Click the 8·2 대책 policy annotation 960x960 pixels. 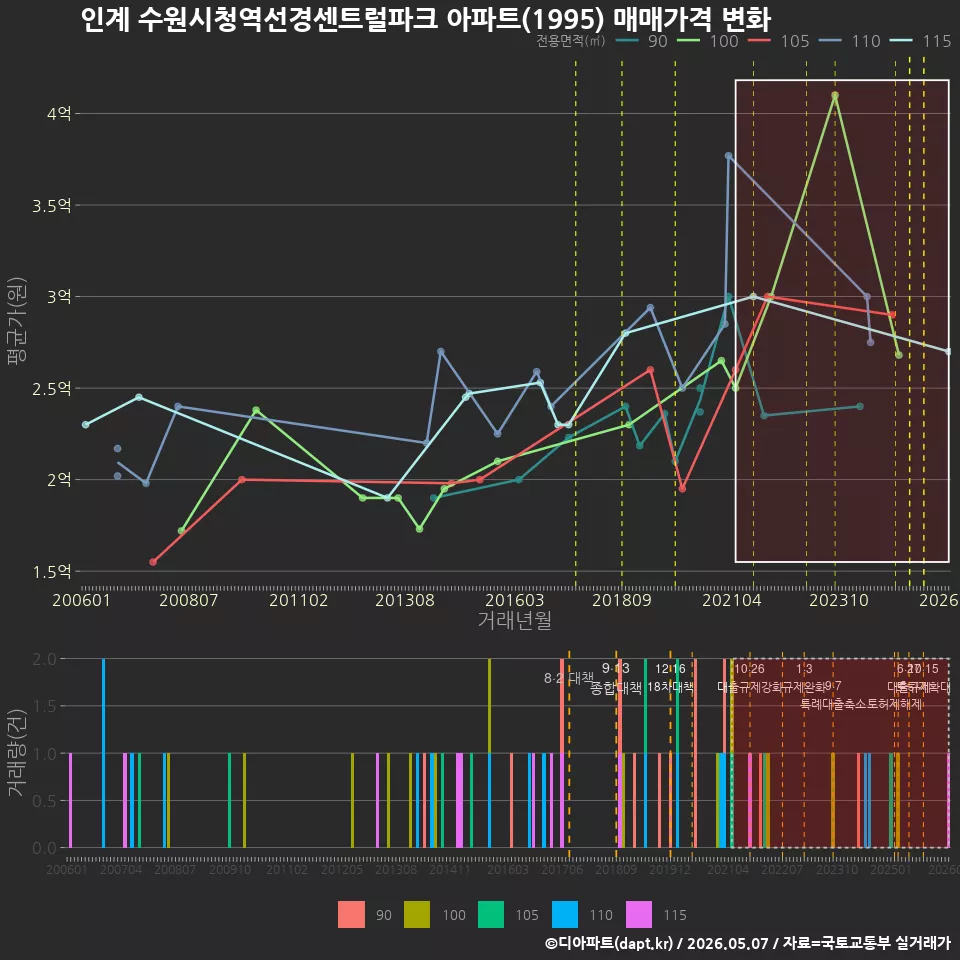click(x=569, y=678)
